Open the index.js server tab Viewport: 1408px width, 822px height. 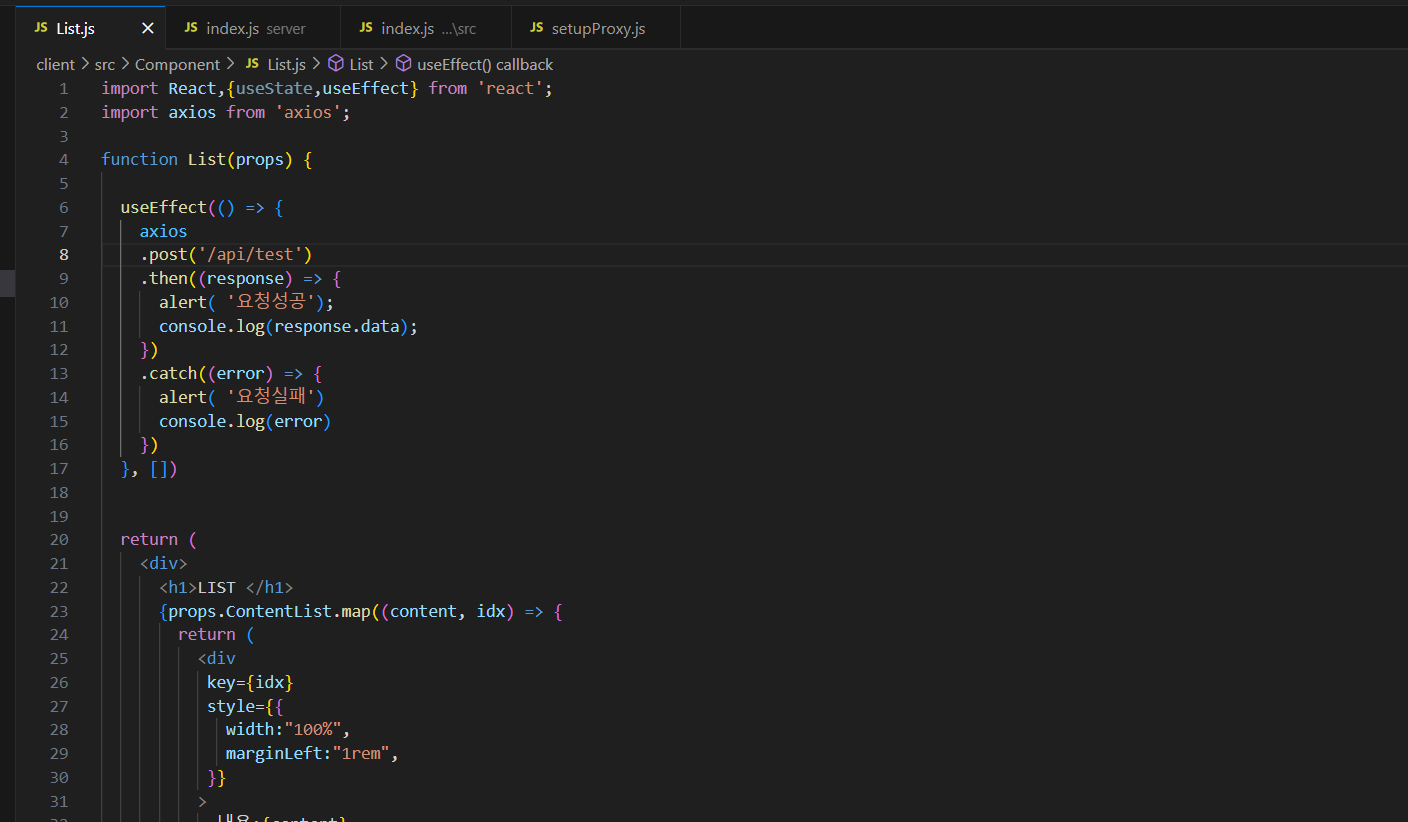pos(253,28)
